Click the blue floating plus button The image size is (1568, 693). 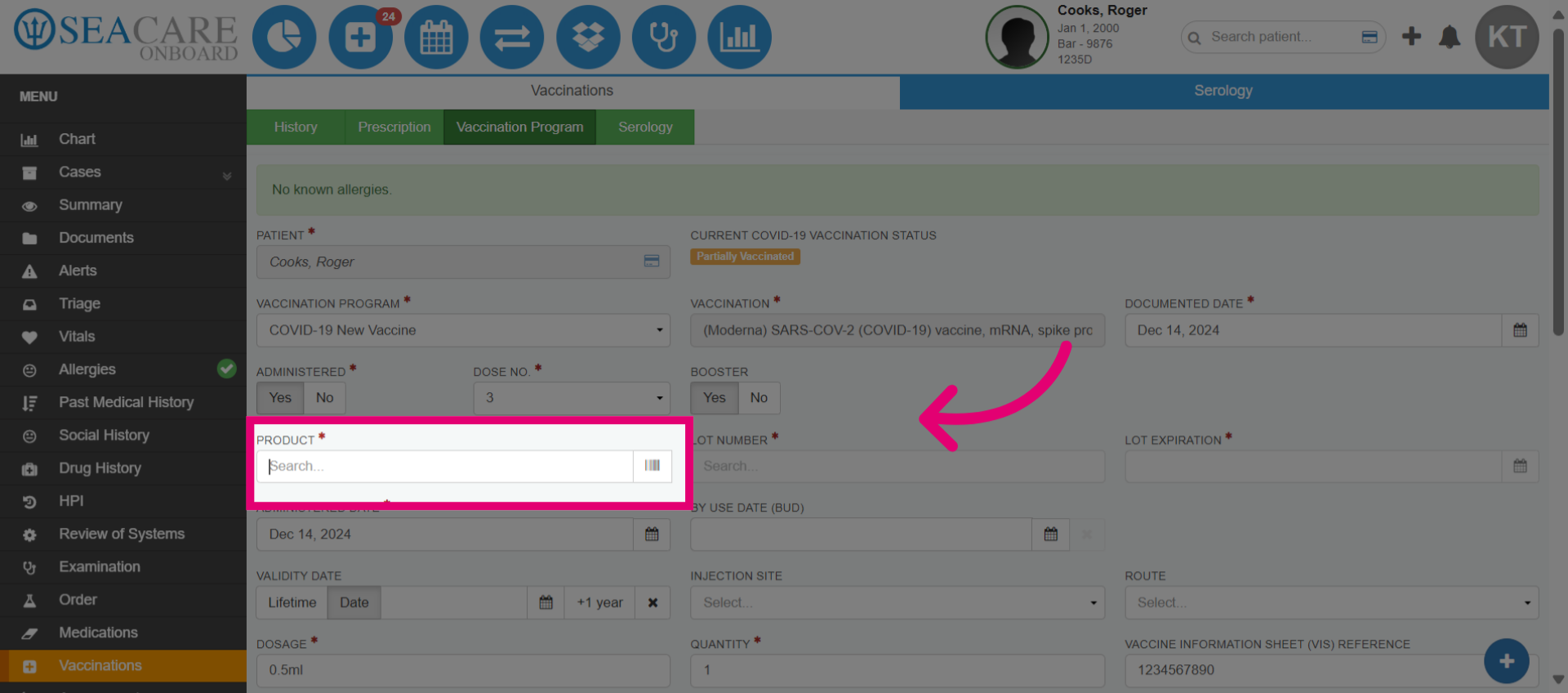click(x=1507, y=661)
